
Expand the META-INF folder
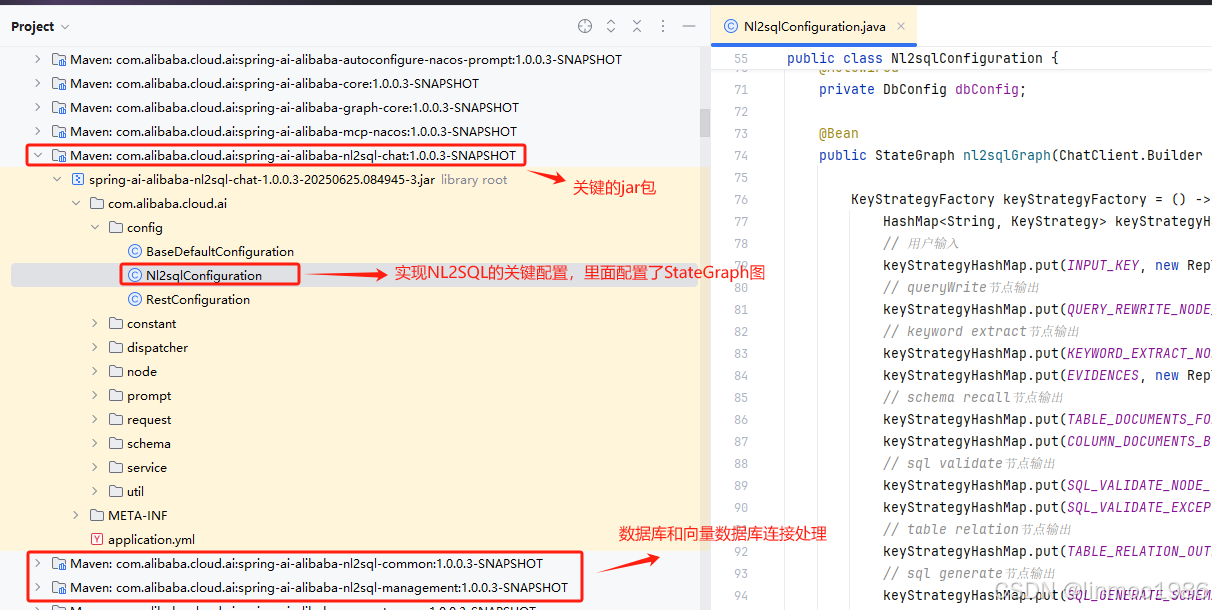coord(76,515)
